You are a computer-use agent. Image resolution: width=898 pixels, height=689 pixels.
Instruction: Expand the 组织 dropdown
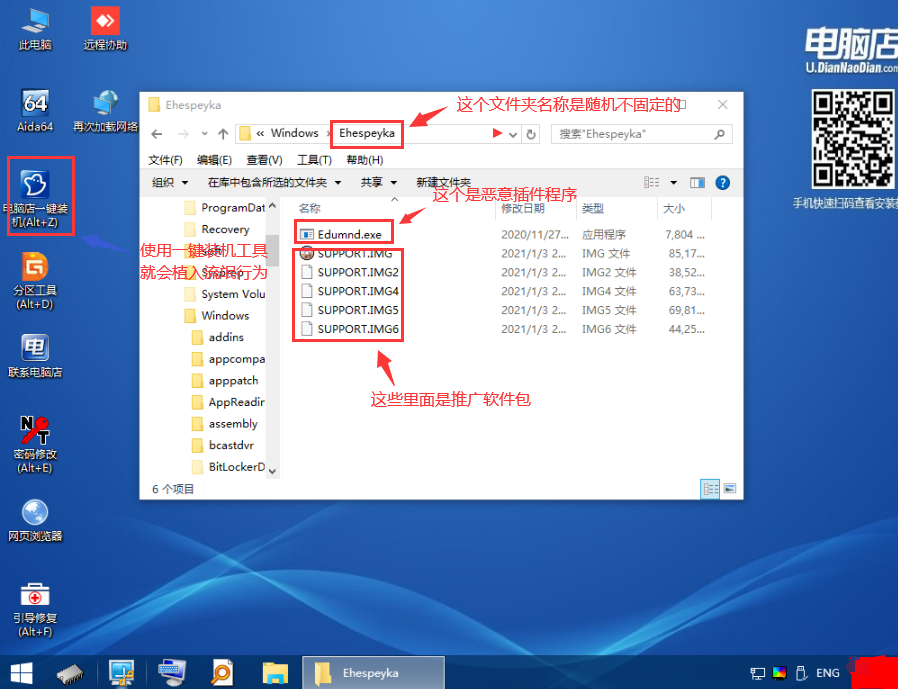pyautogui.click(x=170, y=182)
